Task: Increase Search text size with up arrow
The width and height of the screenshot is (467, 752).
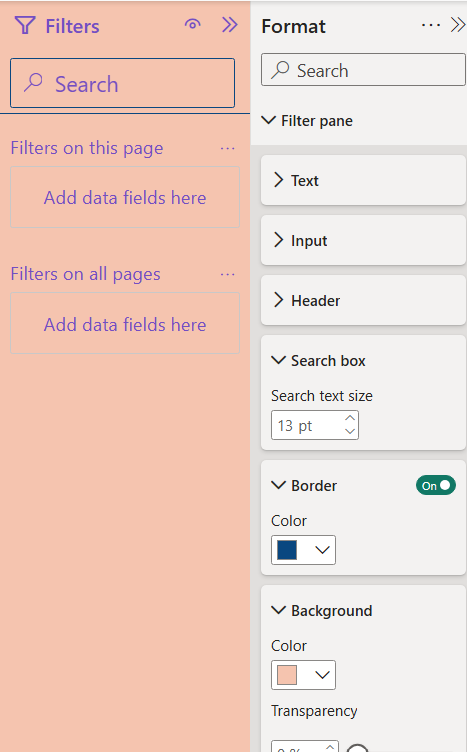Action: 350,418
